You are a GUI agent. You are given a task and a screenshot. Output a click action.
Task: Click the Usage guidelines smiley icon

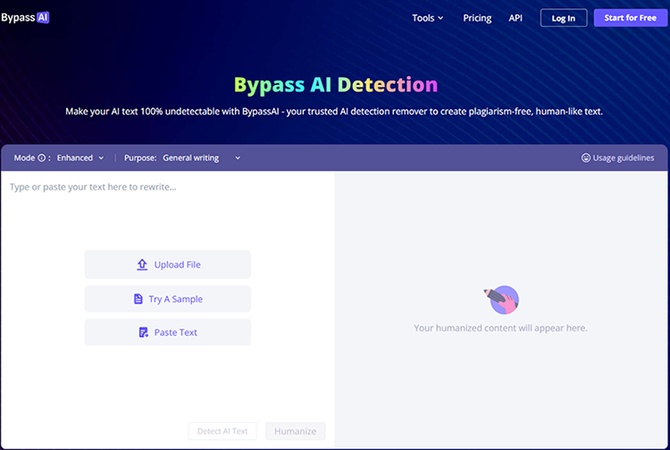586,158
